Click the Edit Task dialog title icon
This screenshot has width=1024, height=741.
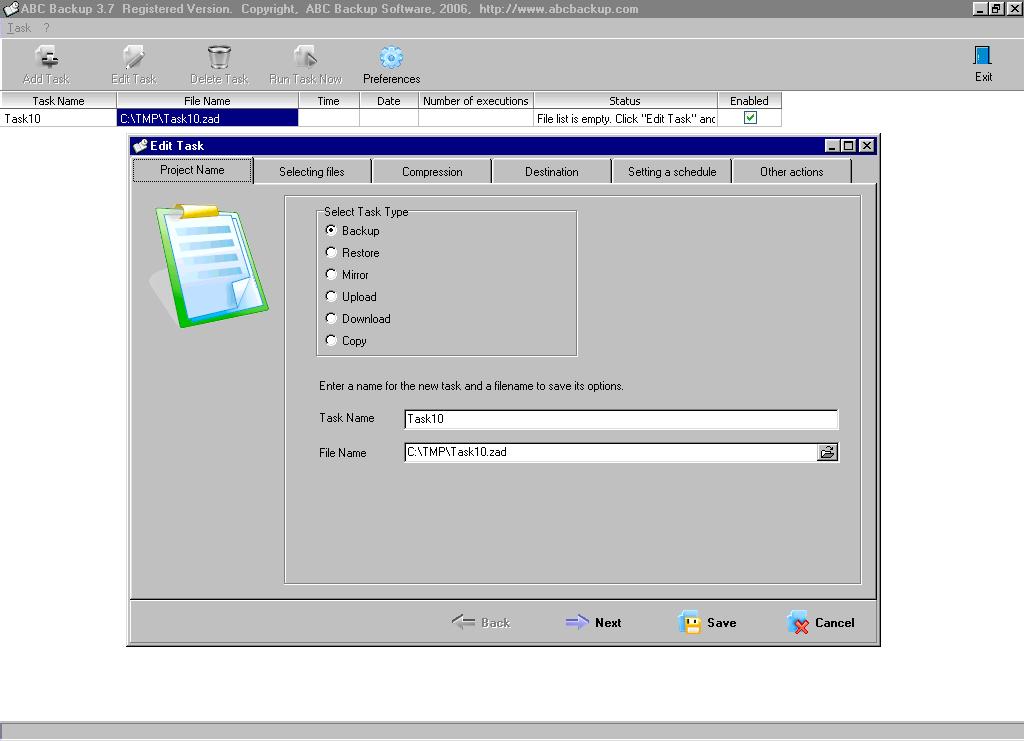140,146
